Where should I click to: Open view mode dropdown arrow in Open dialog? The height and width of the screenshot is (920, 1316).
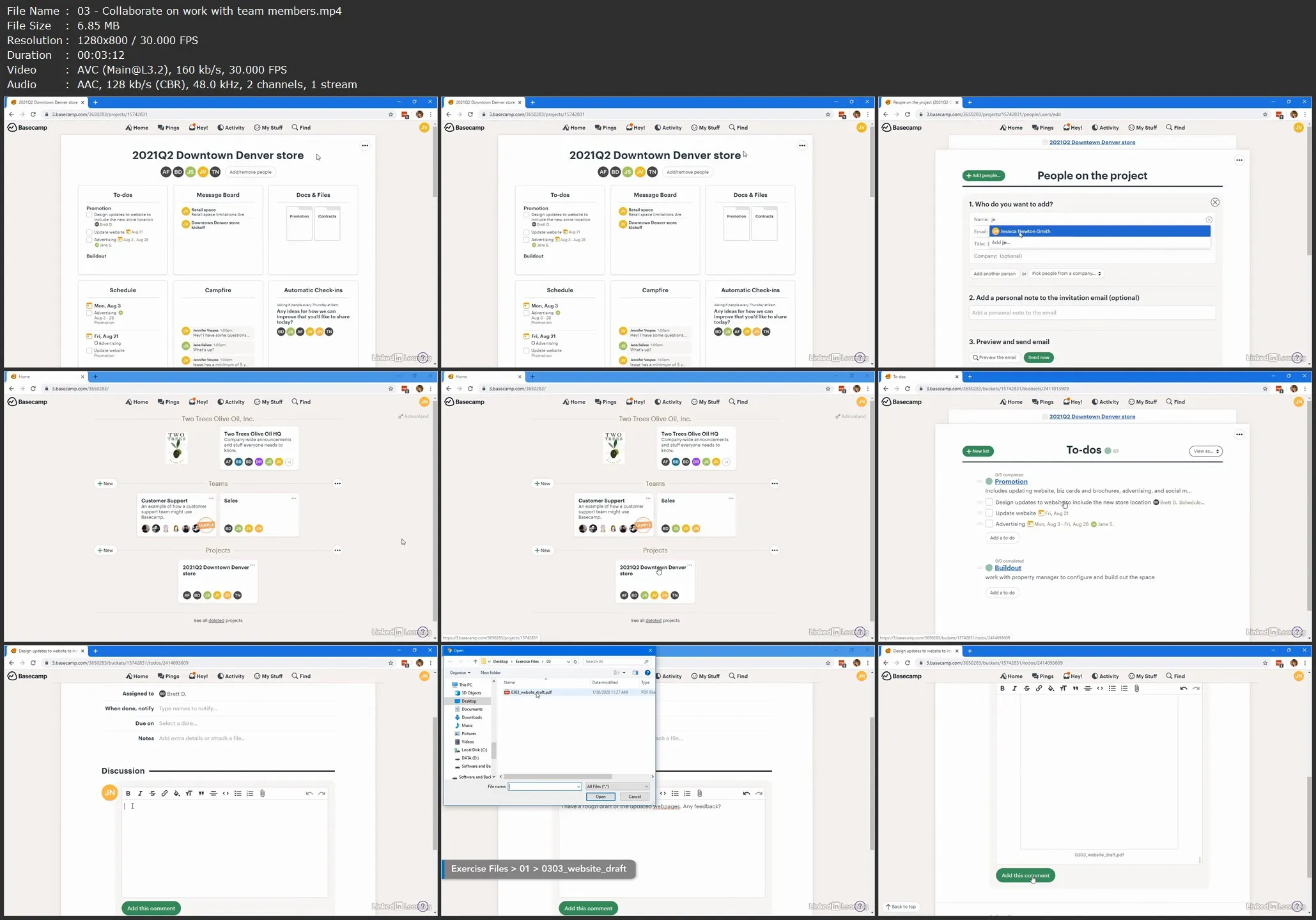[624, 673]
